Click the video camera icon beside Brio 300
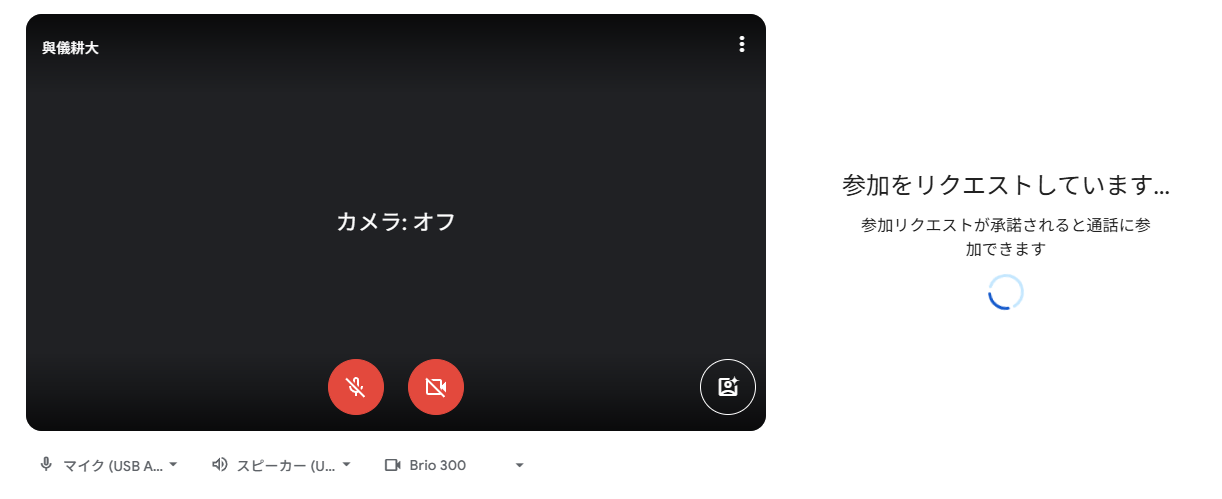This screenshot has height=499, width=1222. (x=393, y=465)
